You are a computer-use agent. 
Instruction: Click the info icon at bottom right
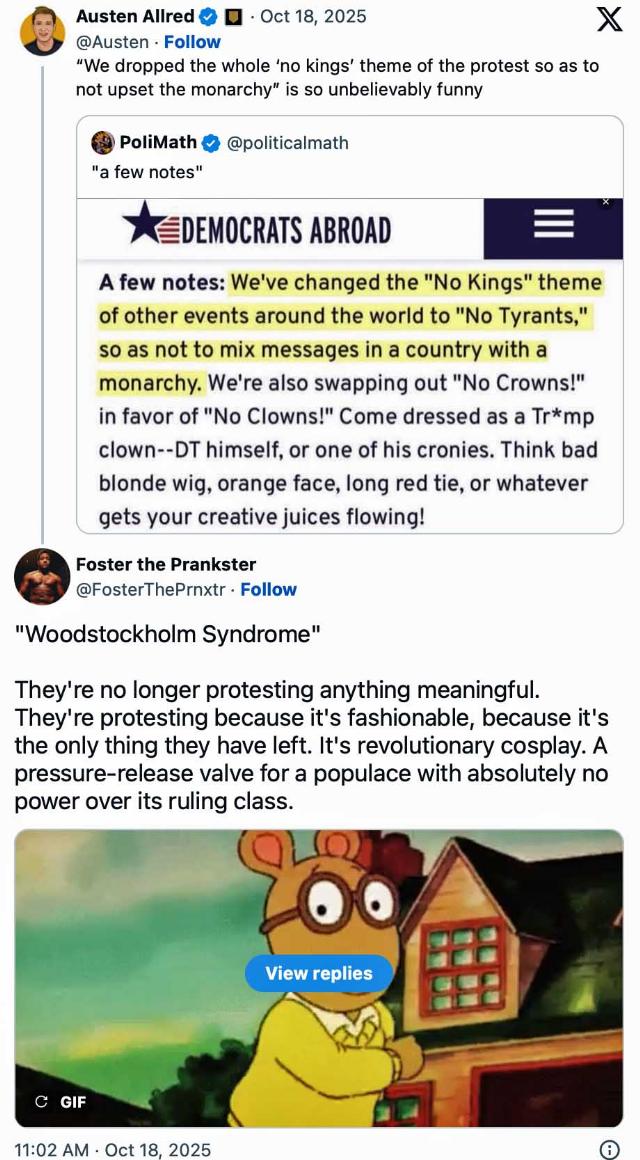tap(608, 1149)
